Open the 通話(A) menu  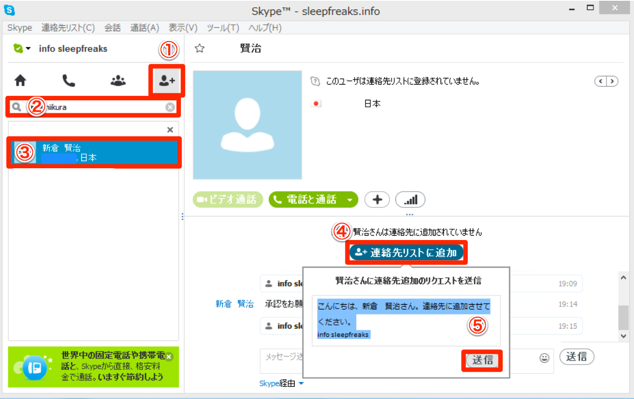(x=144, y=27)
